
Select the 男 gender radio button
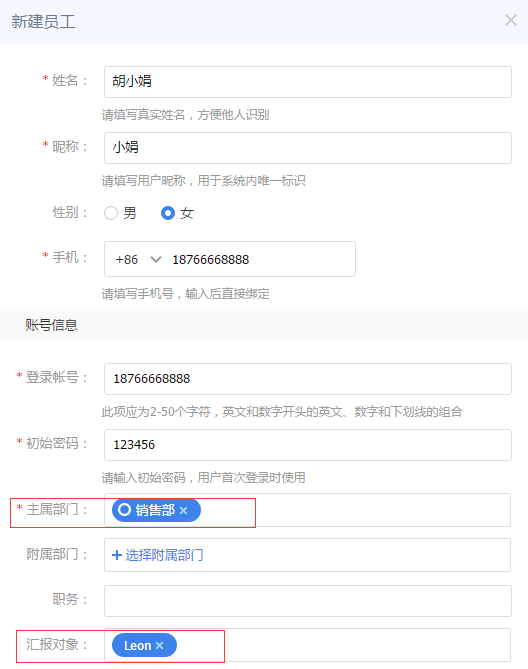tap(111, 213)
